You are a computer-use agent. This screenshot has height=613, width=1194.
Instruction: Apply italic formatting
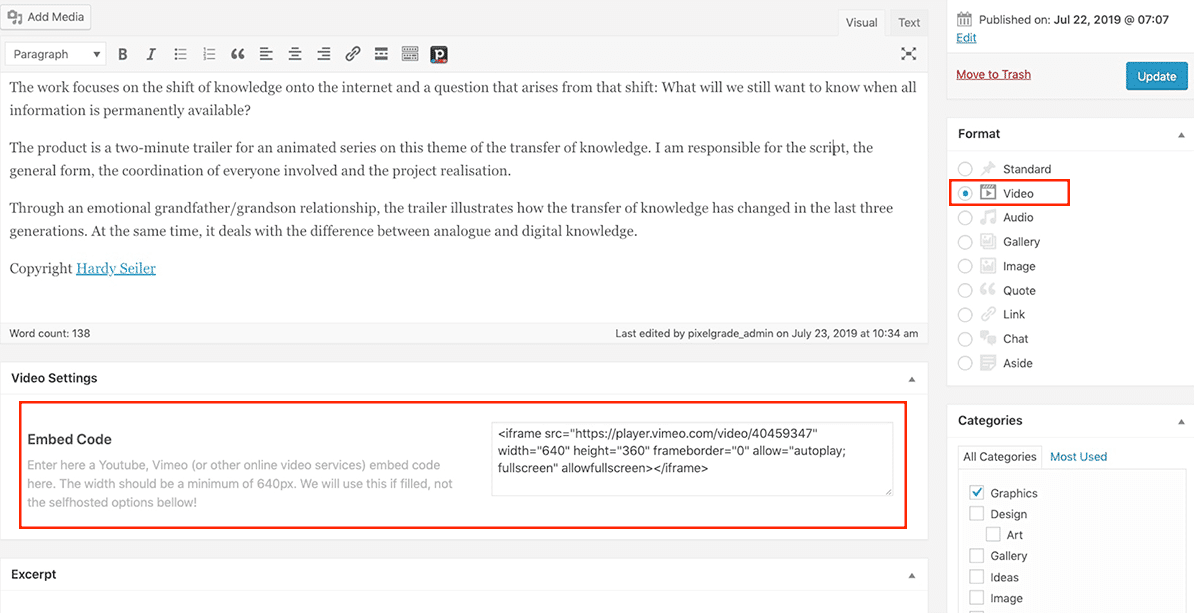click(x=151, y=54)
